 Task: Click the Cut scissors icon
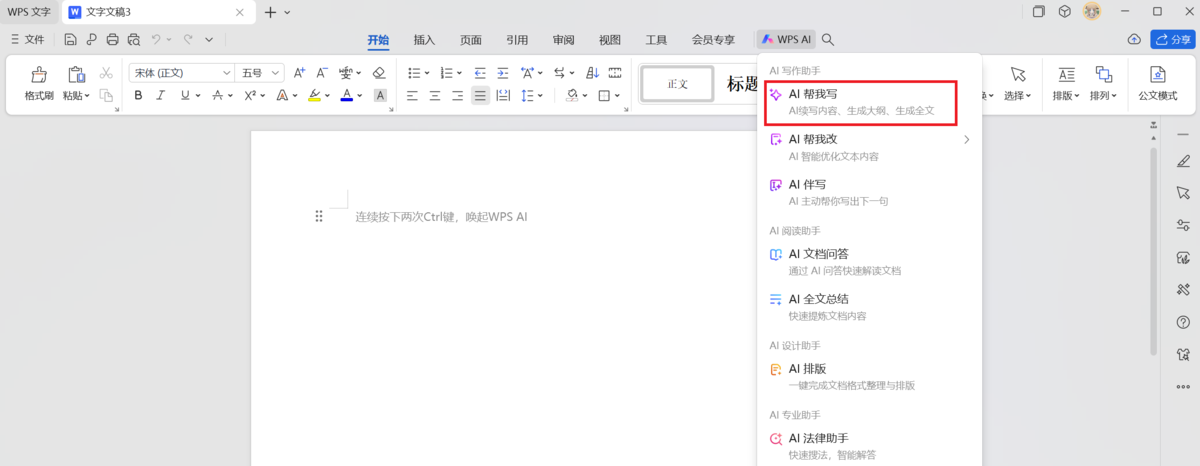[x=106, y=72]
